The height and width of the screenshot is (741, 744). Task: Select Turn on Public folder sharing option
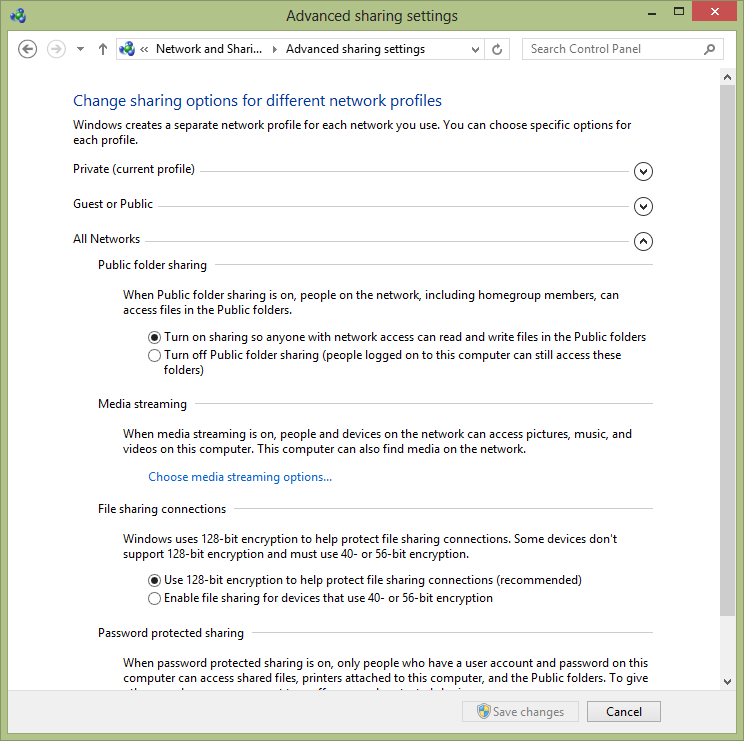tap(154, 337)
